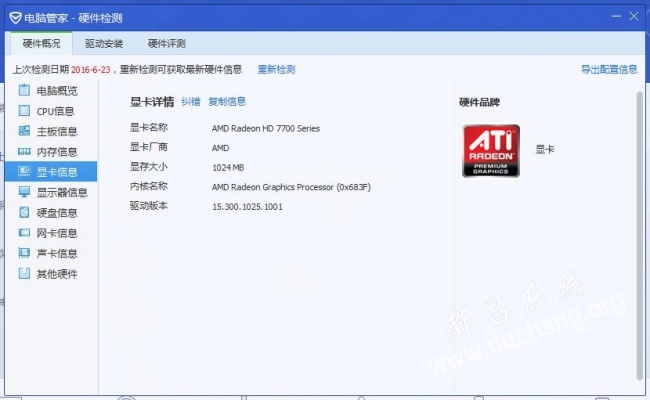This screenshot has width=650, height=400.
Task: Open 硬盘信息 sidebar entry
Action: coord(51,213)
